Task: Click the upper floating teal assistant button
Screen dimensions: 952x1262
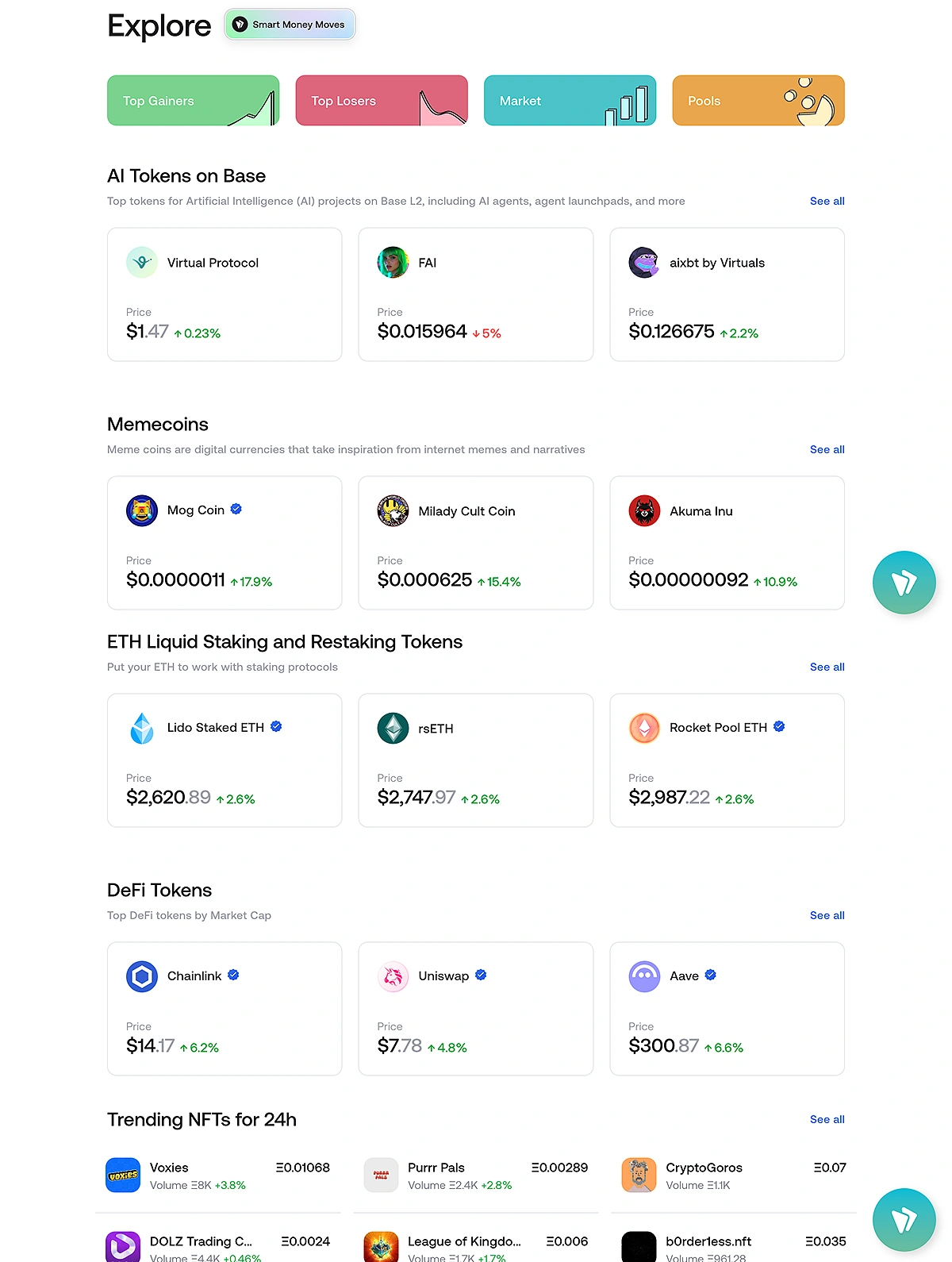Action: coord(904,583)
